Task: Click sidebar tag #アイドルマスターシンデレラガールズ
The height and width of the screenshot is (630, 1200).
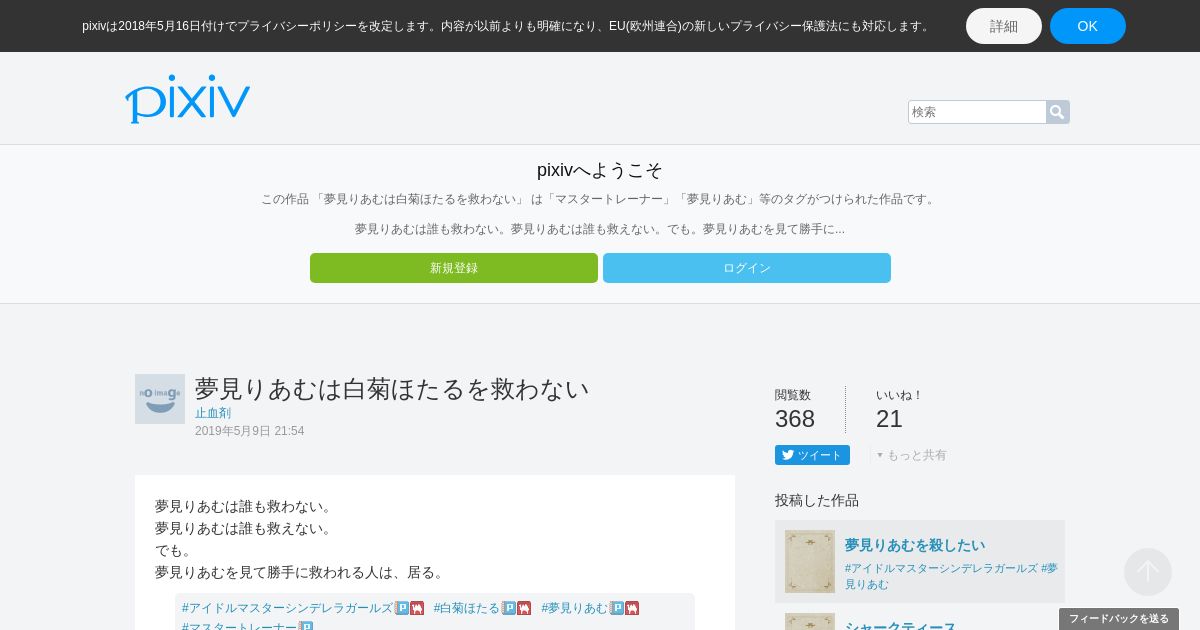Action: click(x=941, y=568)
